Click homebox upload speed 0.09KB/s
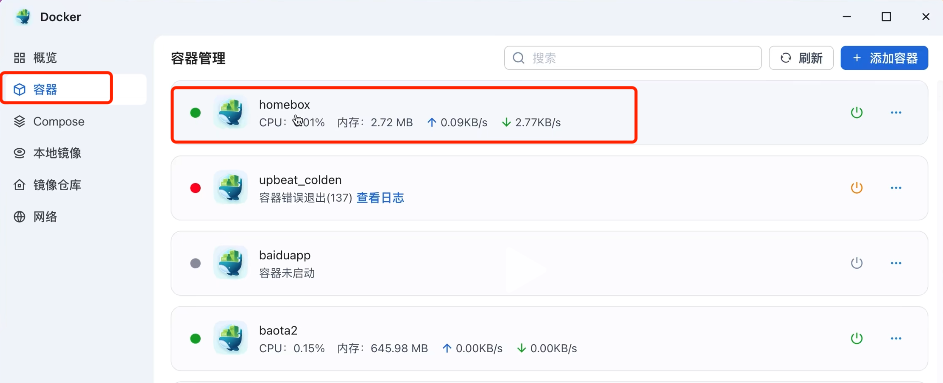 pyautogui.click(x=464, y=123)
